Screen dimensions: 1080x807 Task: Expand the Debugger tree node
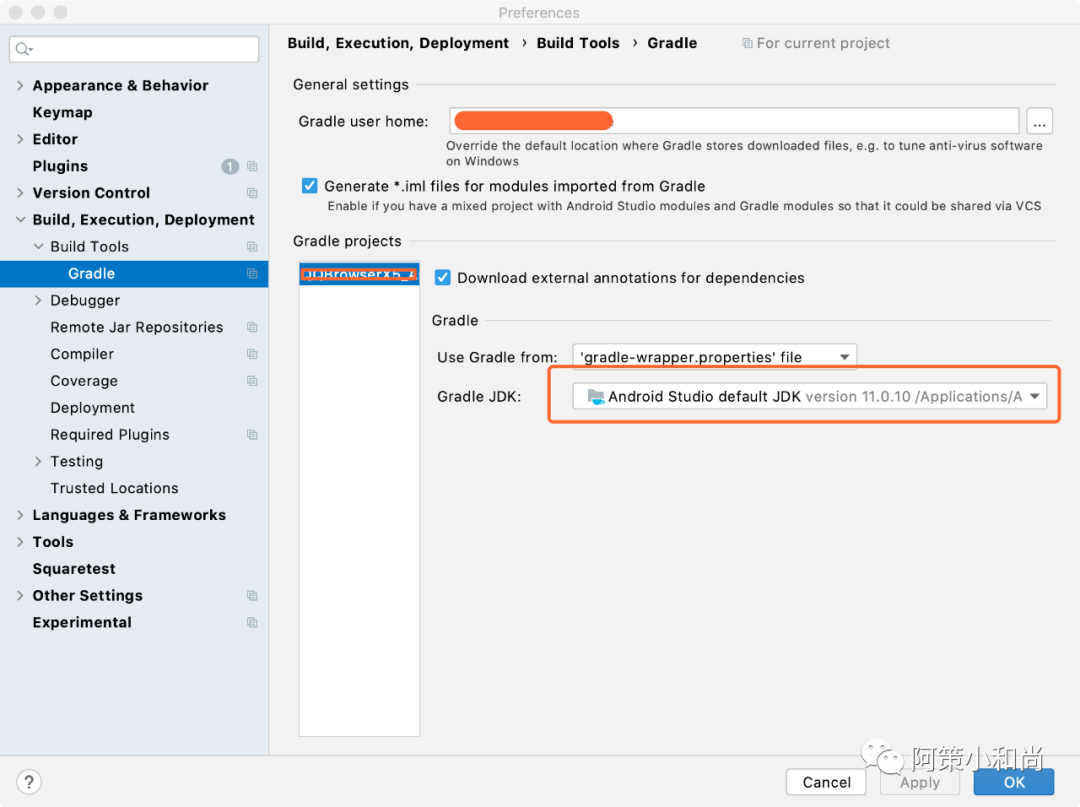(x=38, y=301)
